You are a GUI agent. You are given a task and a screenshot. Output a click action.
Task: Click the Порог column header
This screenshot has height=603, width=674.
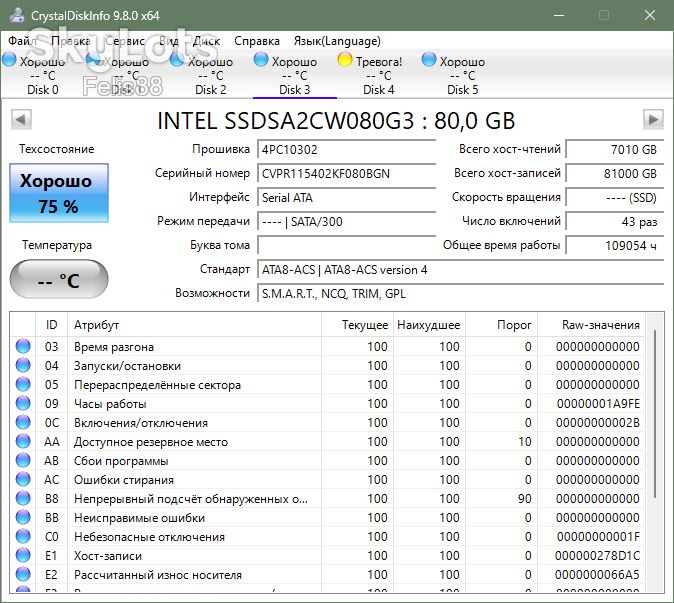click(501, 325)
